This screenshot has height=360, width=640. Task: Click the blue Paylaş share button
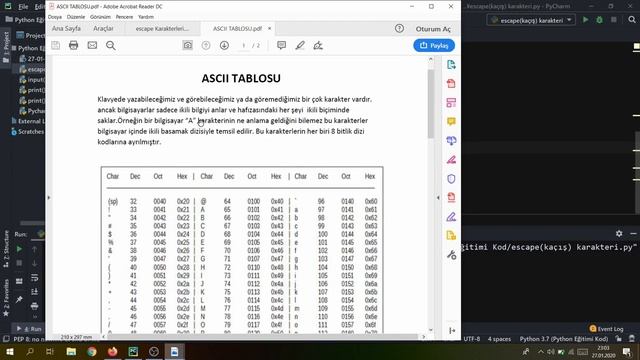click(434, 45)
